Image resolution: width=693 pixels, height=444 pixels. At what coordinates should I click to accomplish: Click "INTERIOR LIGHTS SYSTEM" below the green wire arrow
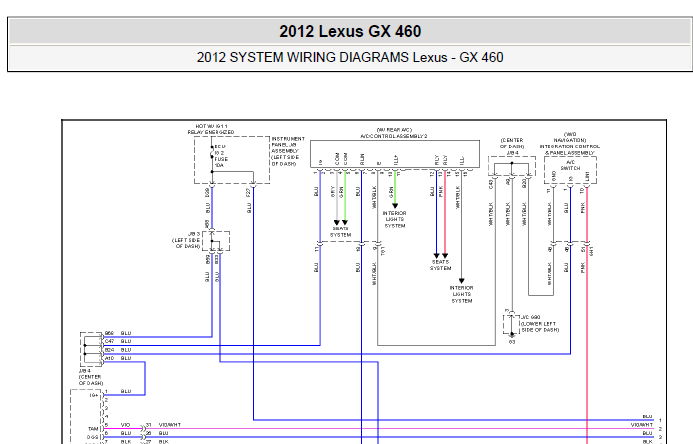tap(395, 219)
